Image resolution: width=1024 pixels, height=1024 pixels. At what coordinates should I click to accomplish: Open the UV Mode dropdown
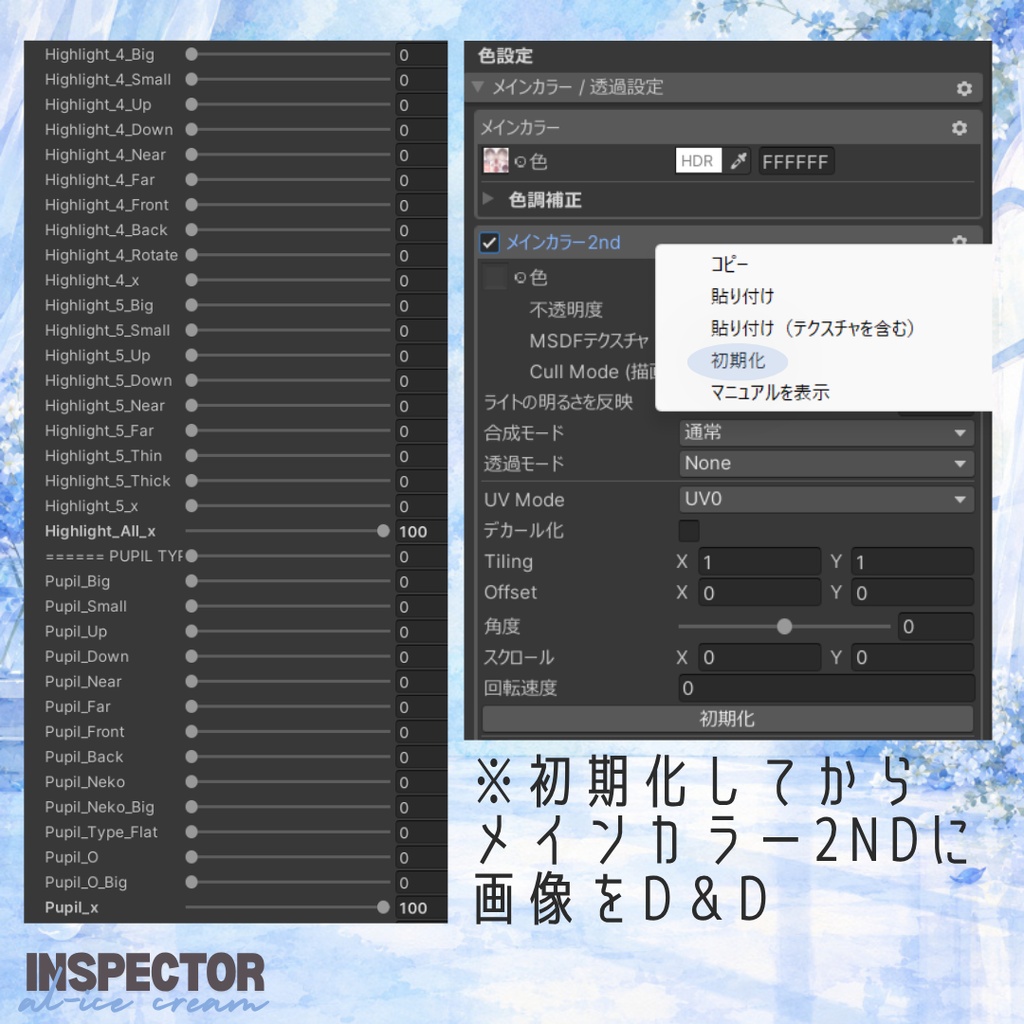[826, 500]
